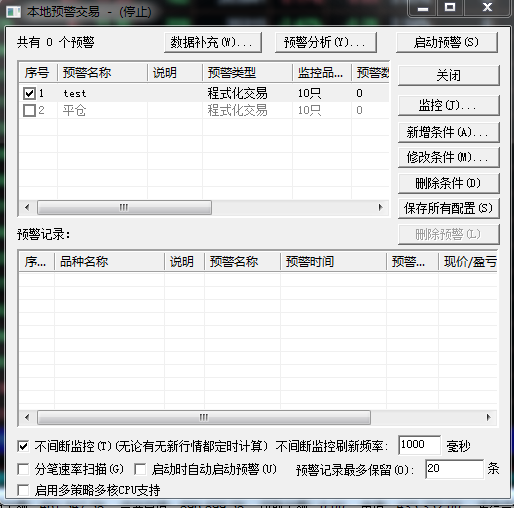Select the 平仓 alert name
514x508 pixels.
coord(75,110)
